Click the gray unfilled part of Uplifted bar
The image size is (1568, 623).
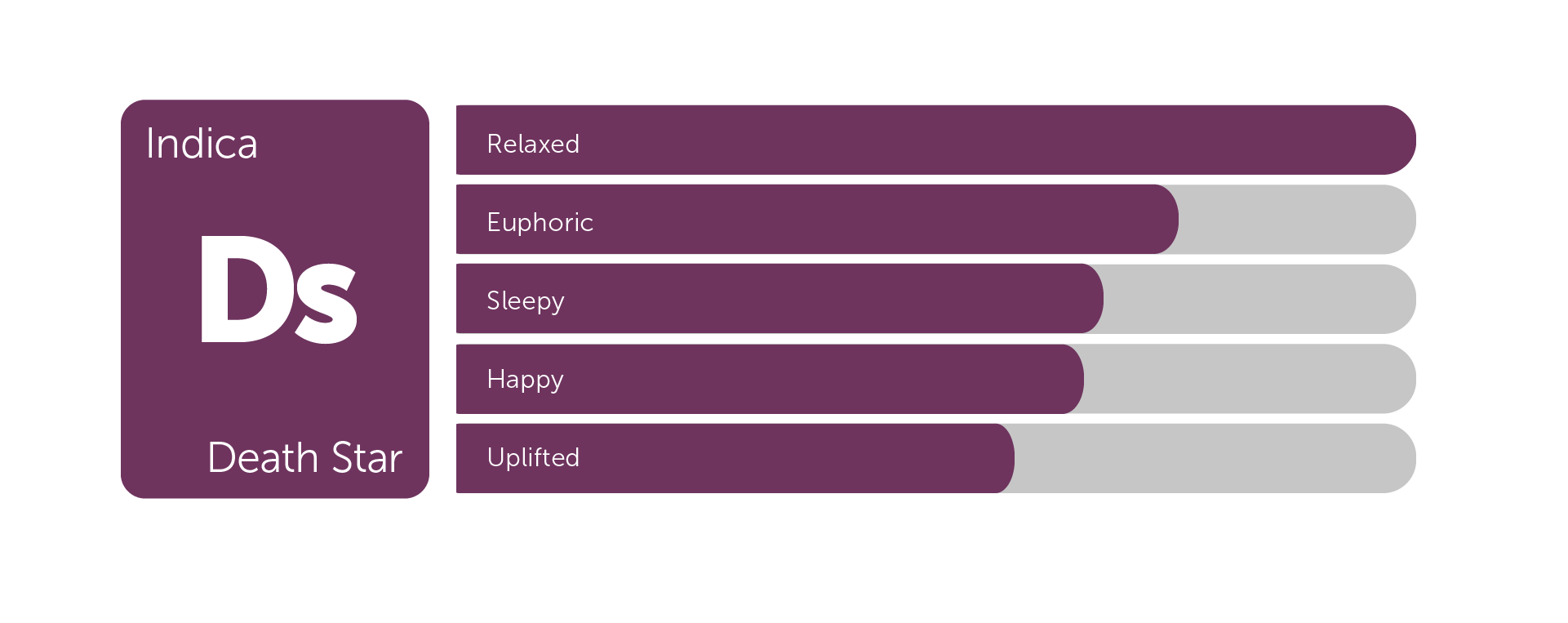pyautogui.click(x=1215, y=458)
